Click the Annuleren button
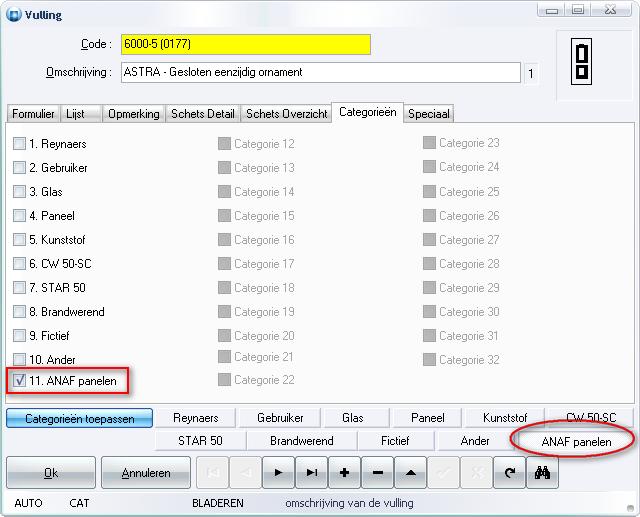Image resolution: width=640 pixels, height=517 pixels. [146, 473]
